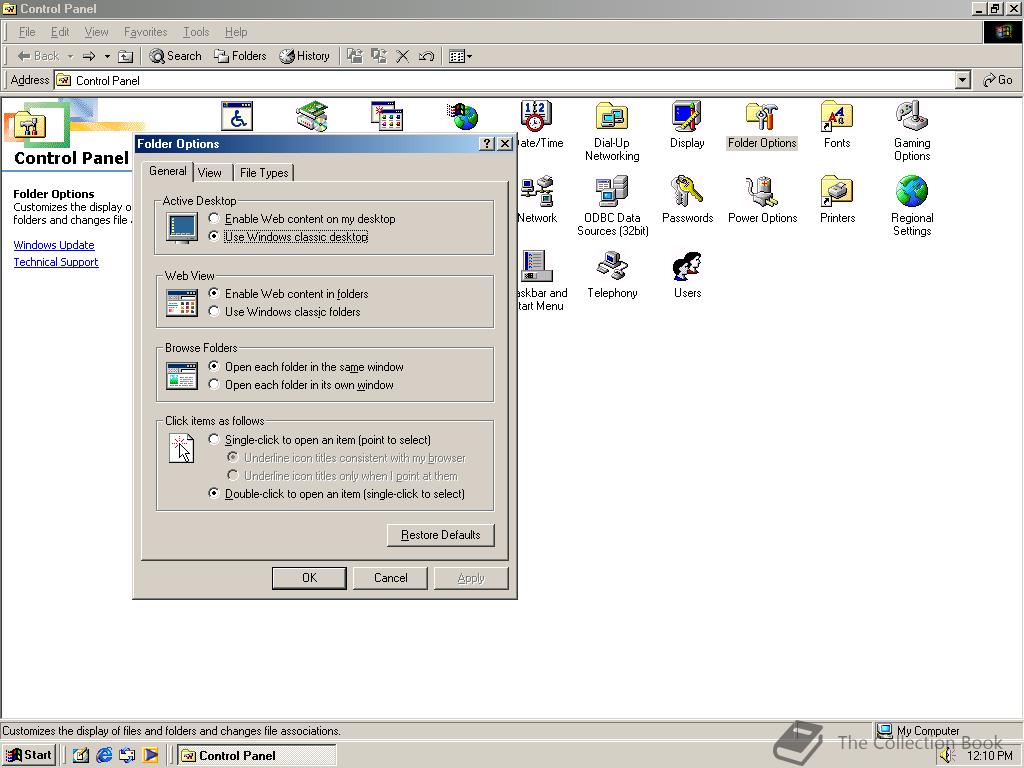Click the Move To toolbar icon

click(x=355, y=56)
